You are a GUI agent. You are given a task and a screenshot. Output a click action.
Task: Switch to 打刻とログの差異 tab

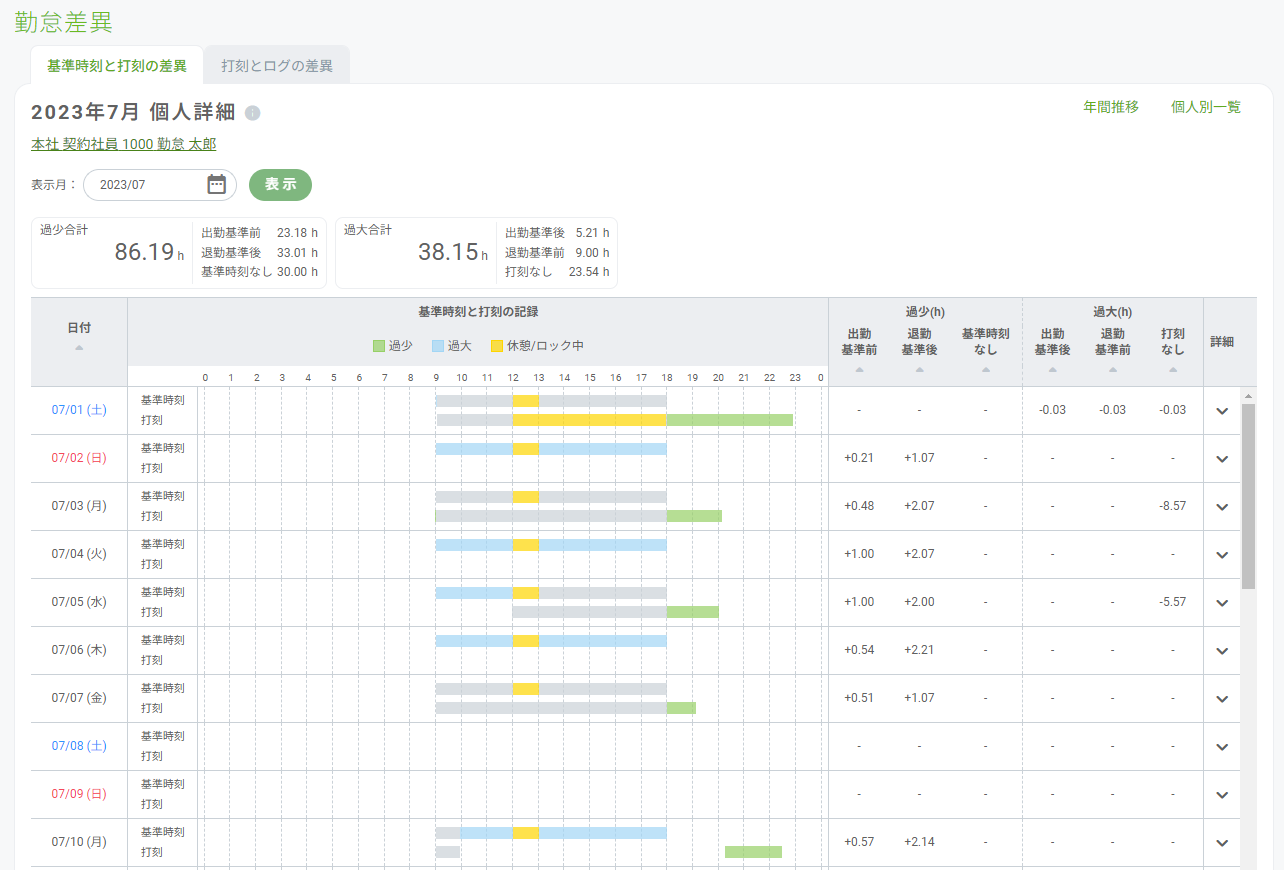pyautogui.click(x=277, y=66)
